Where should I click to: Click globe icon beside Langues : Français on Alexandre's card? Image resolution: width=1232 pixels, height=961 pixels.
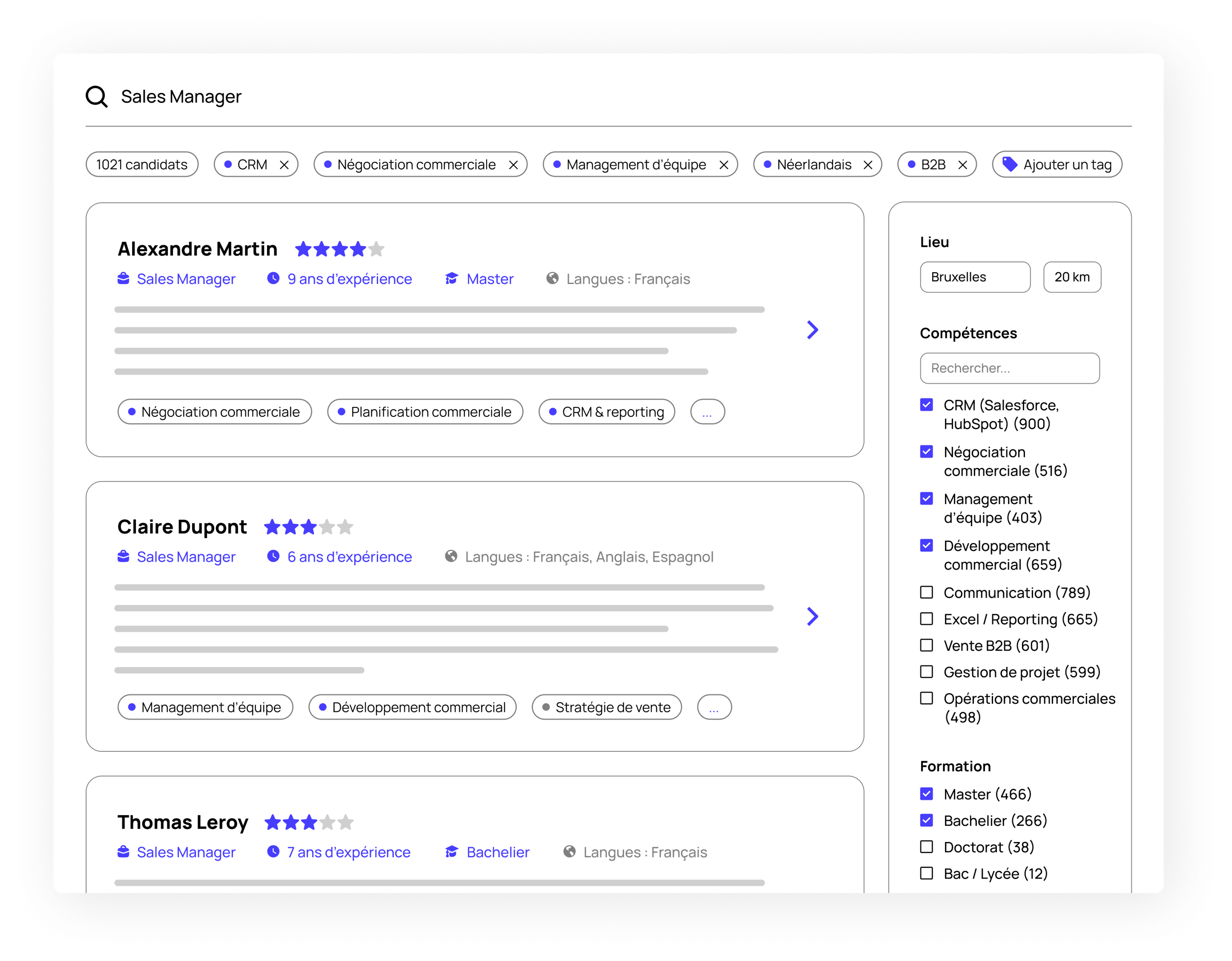pyautogui.click(x=553, y=278)
